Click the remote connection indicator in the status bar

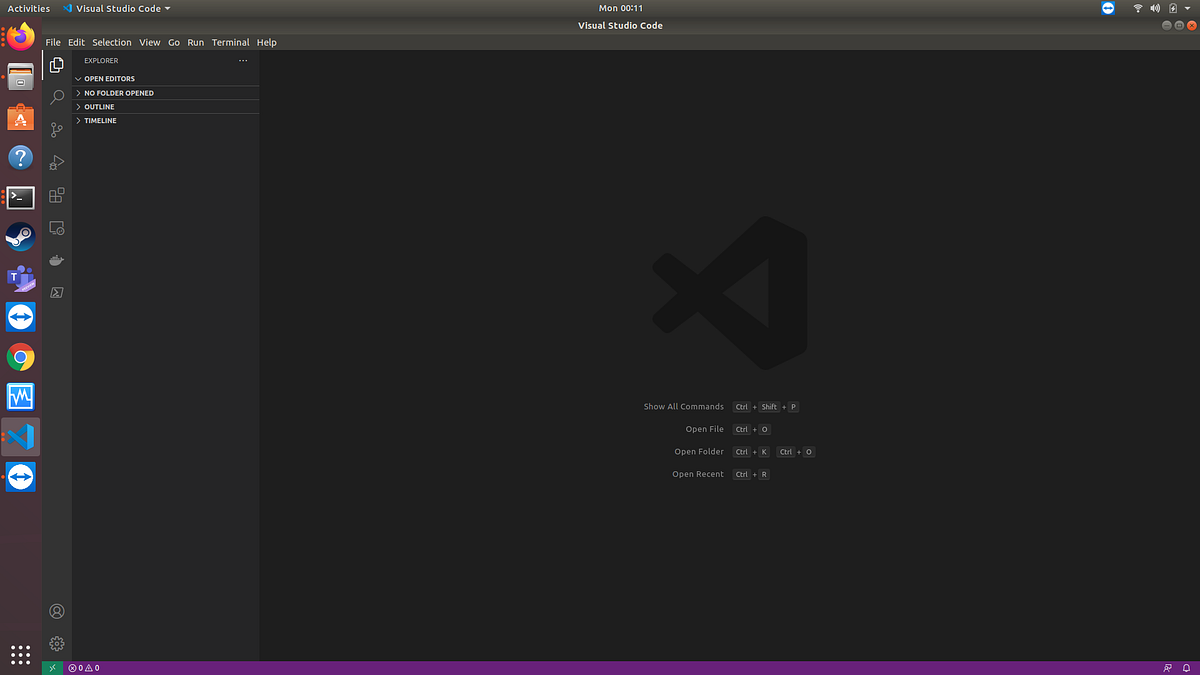click(x=51, y=667)
